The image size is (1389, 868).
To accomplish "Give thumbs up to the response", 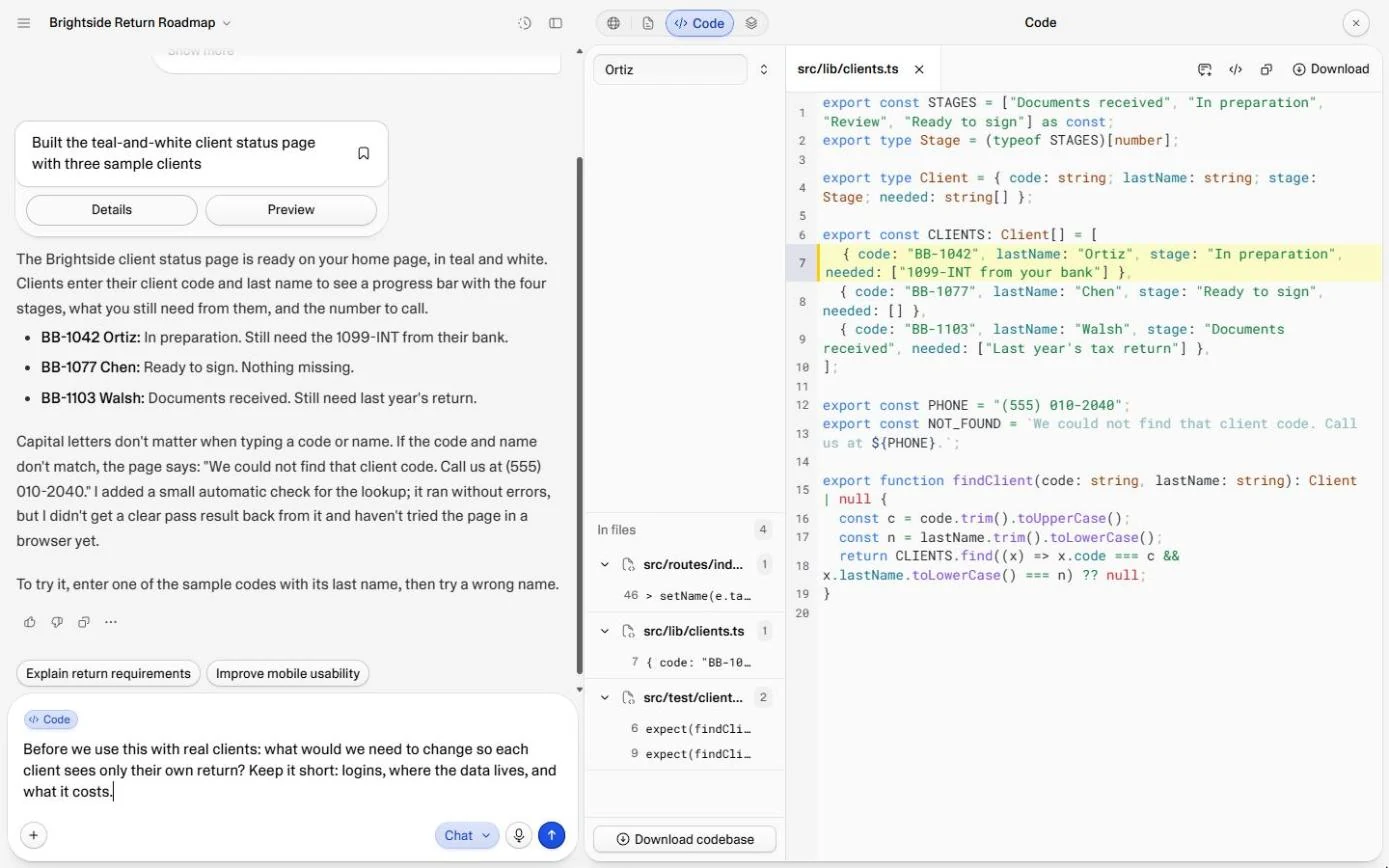I will click(30, 622).
